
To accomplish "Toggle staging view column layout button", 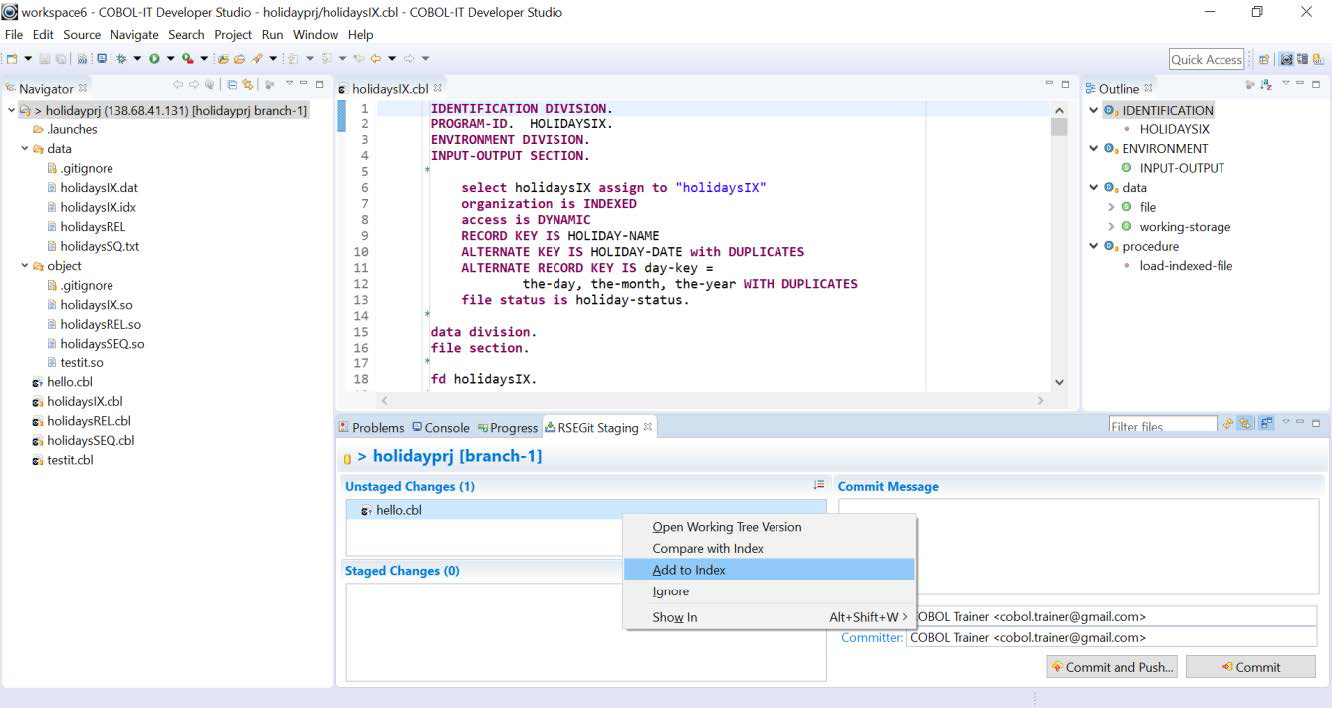I will 1266,424.
